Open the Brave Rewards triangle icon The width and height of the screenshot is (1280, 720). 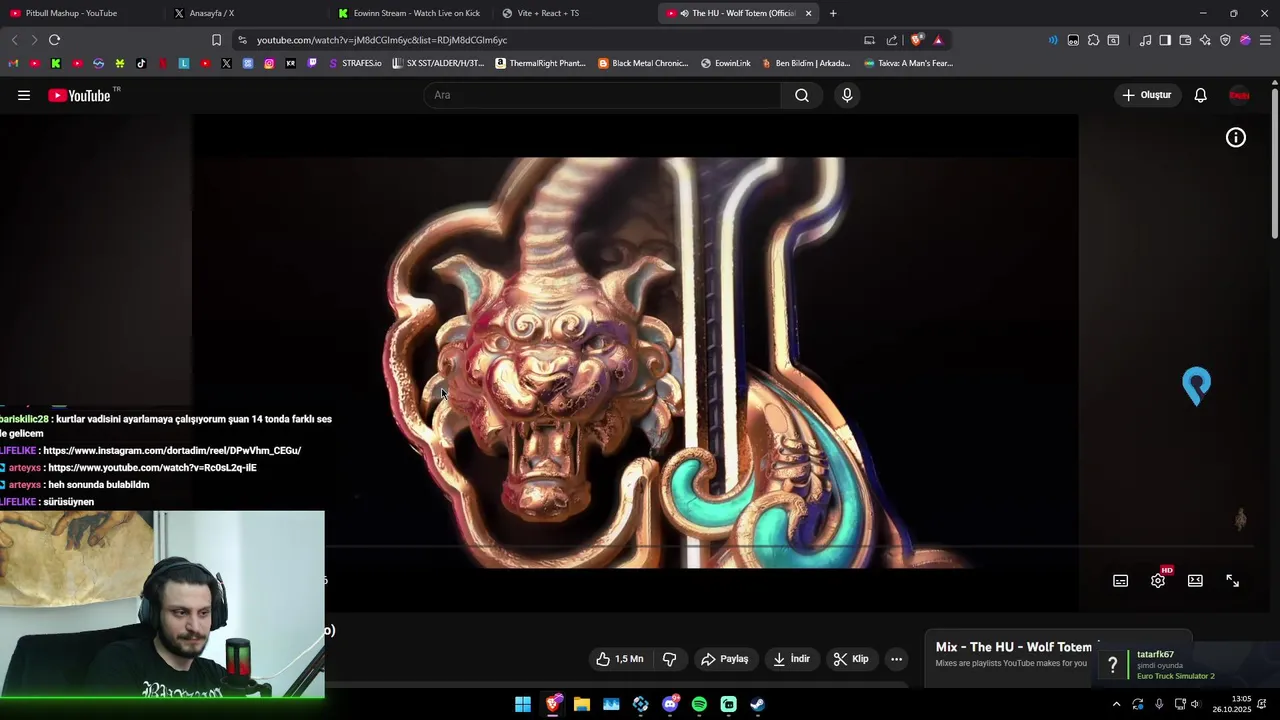[x=938, y=40]
